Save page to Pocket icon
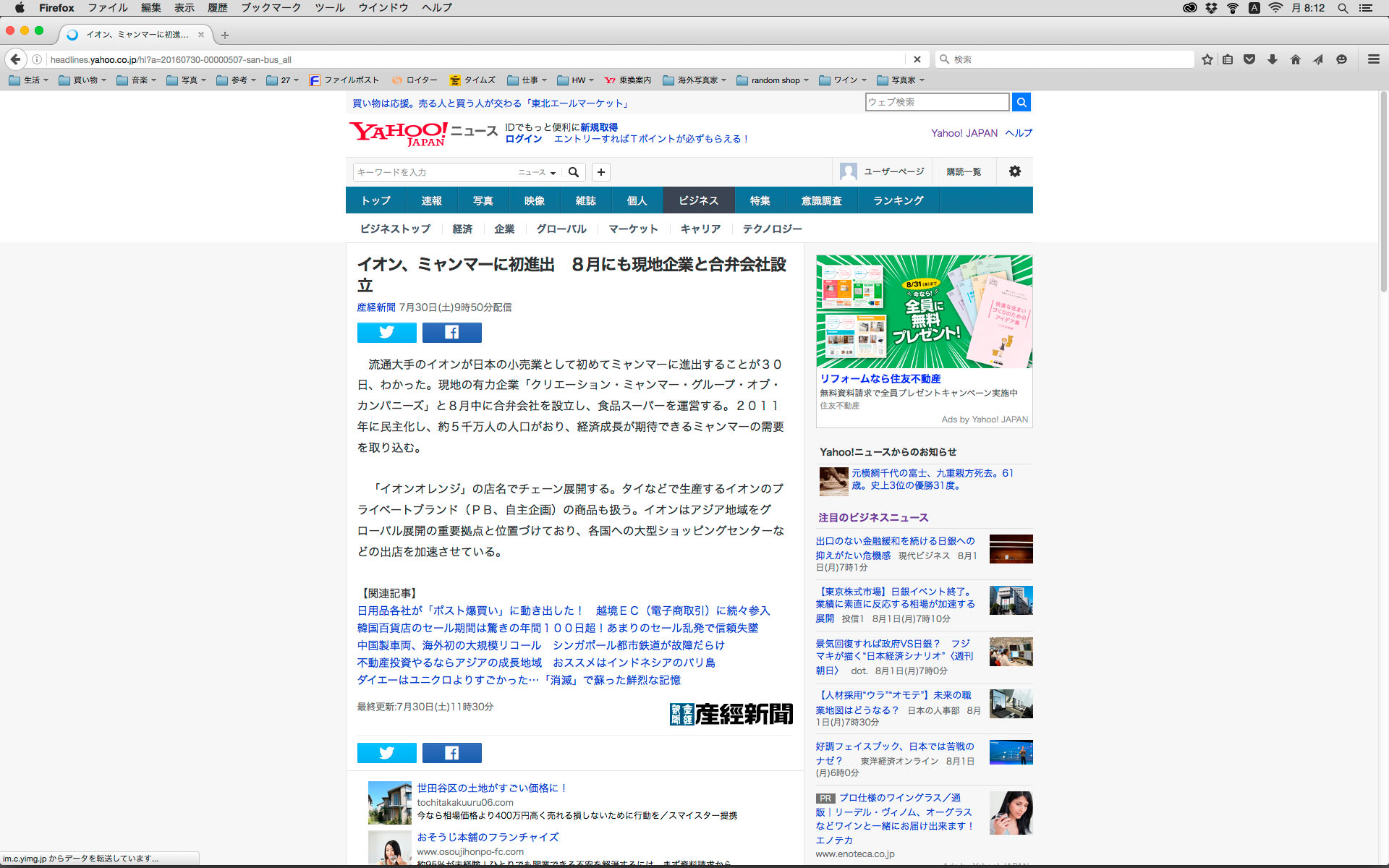This screenshot has width=1389, height=868. tap(1249, 59)
